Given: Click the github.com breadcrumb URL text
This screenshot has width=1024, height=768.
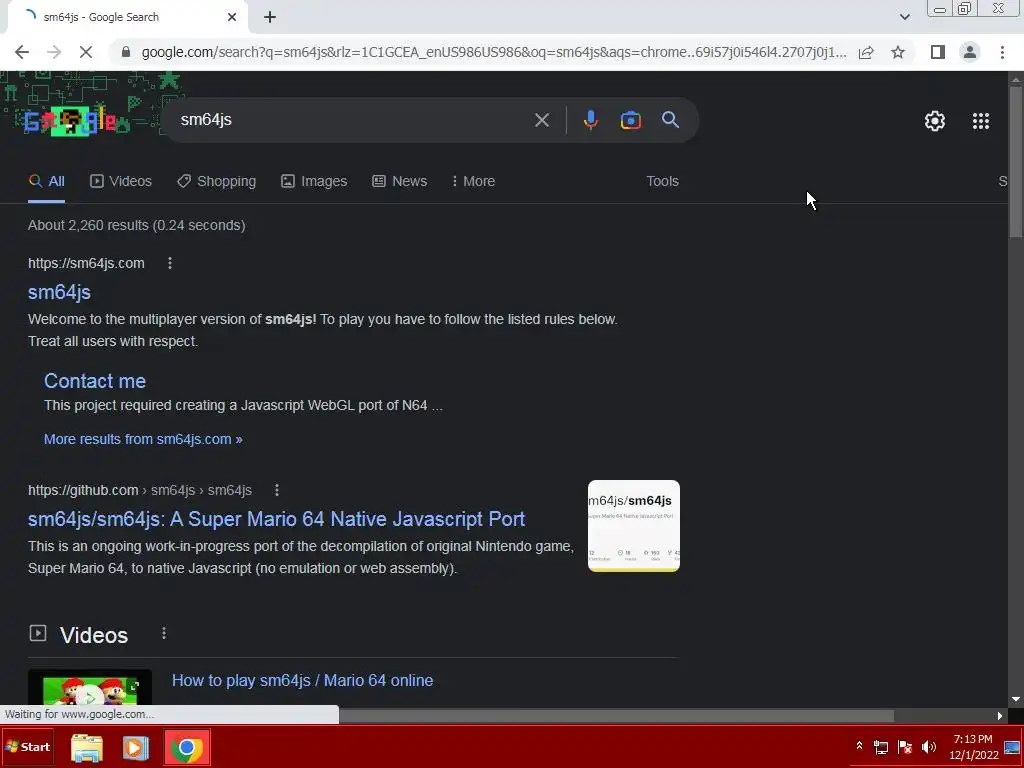Looking at the screenshot, I should click(140, 490).
